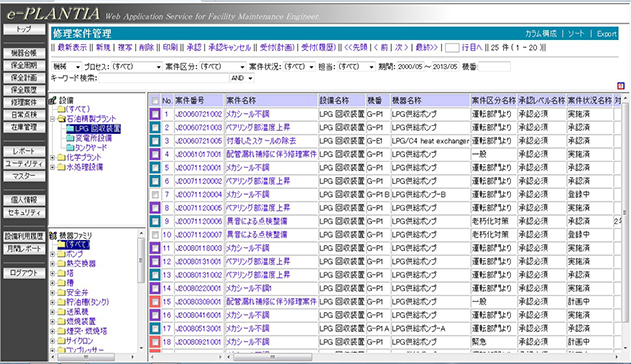
Task: Check the checkbox for row 10 J20071120007
Action: (x=155, y=234)
